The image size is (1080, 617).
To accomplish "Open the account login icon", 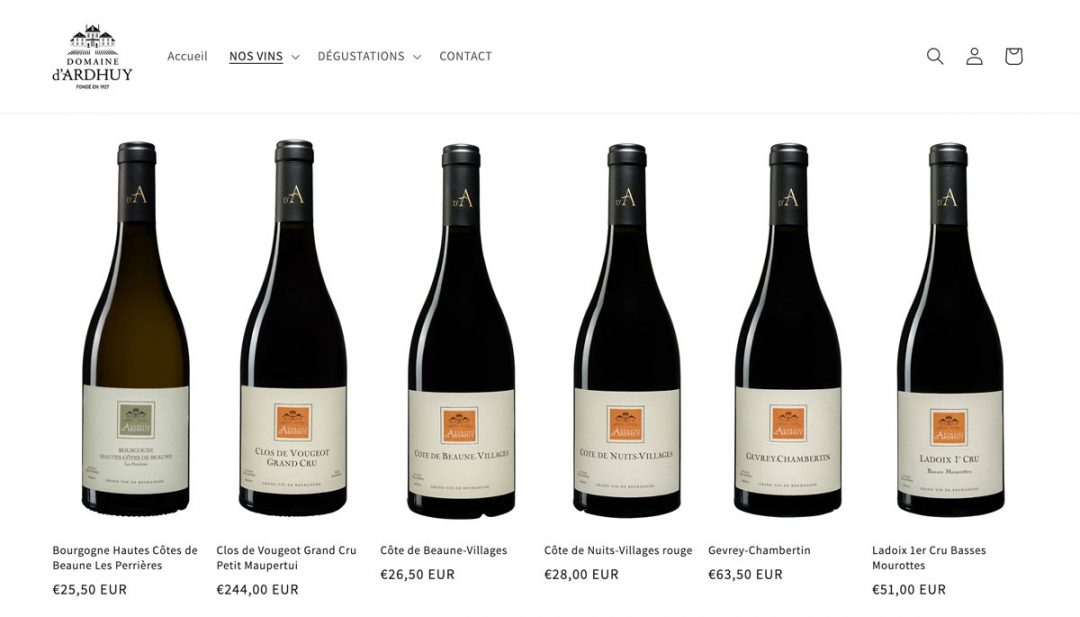I will [974, 56].
